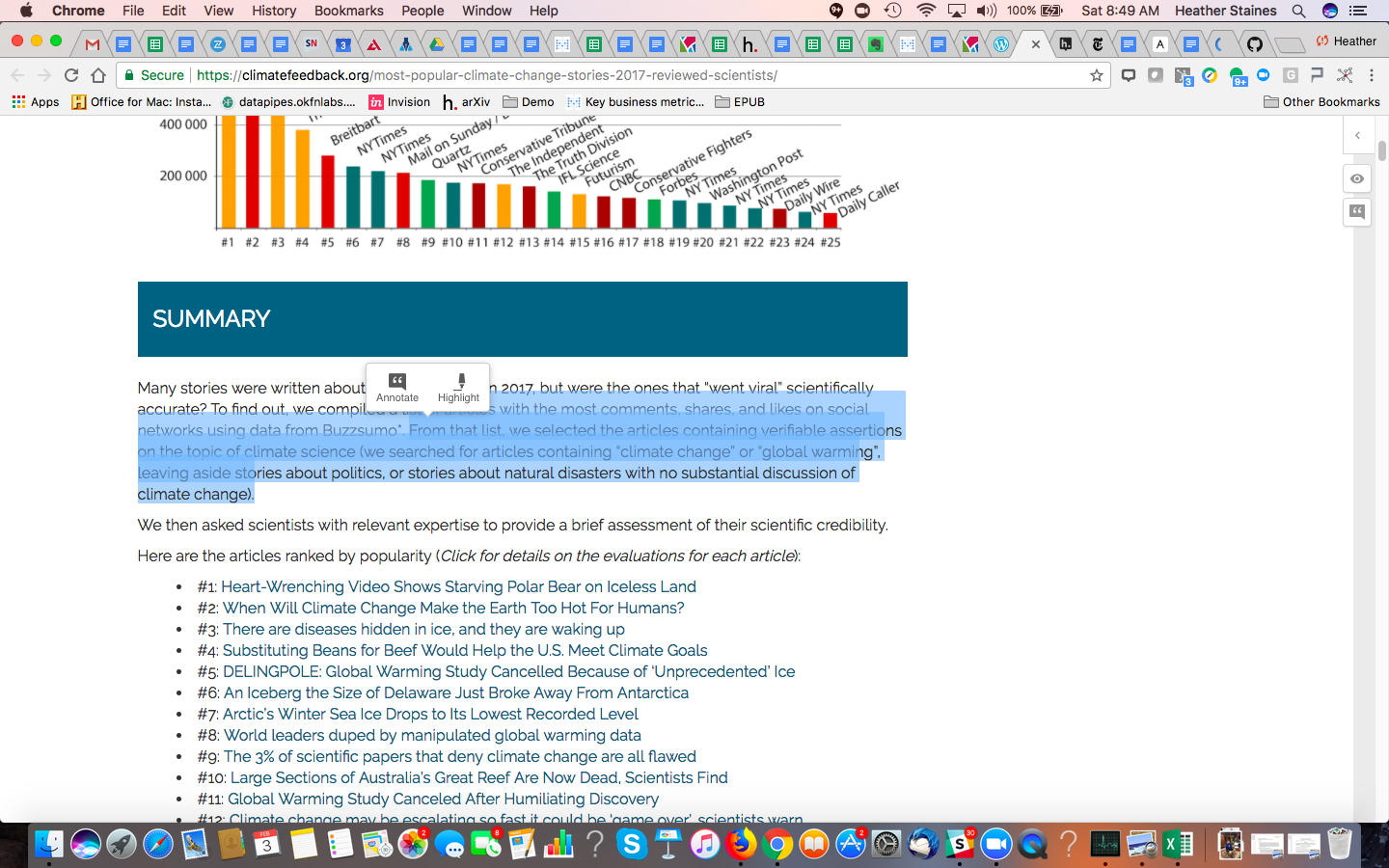Reload the current page
Screen dimensions: 1389x868
point(71,75)
